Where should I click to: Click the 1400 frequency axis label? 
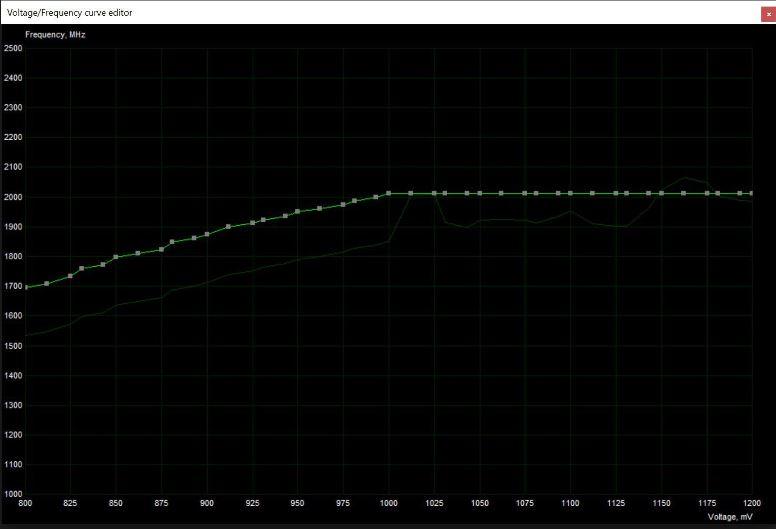13,376
